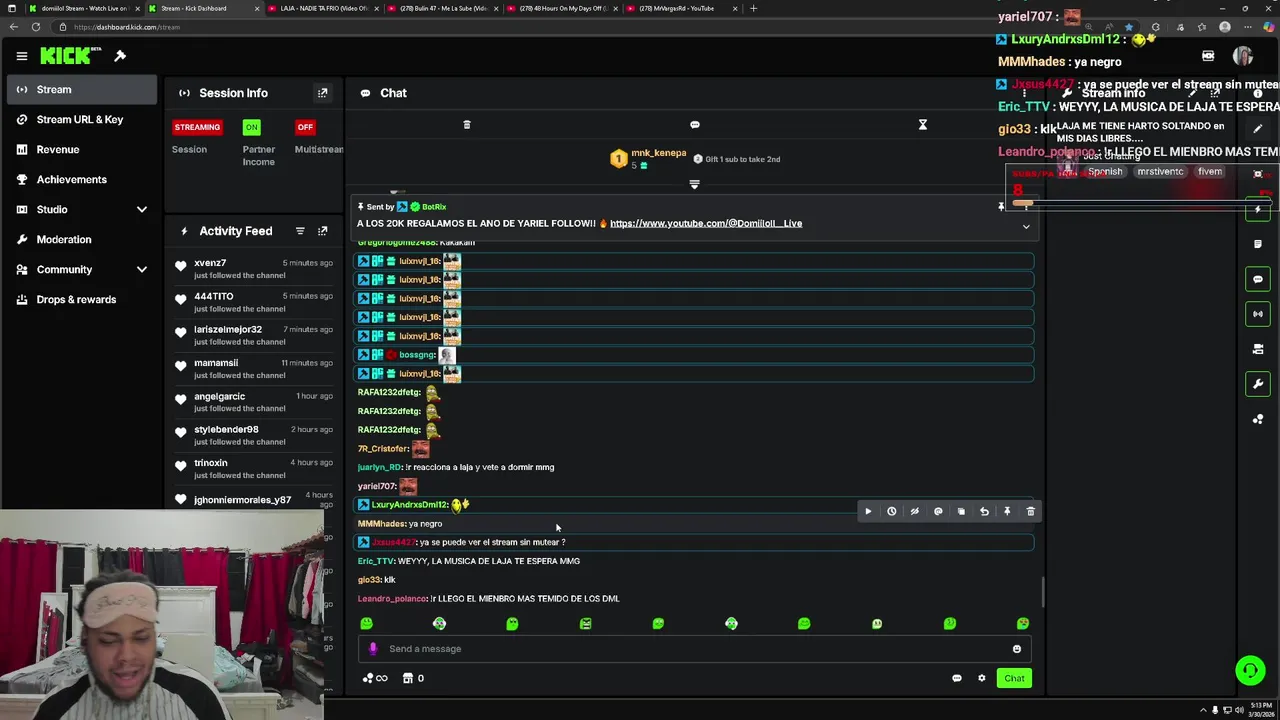Expand the Community submenu chevron
Image resolution: width=1280 pixels, height=720 pixels.
pos(142,269)
